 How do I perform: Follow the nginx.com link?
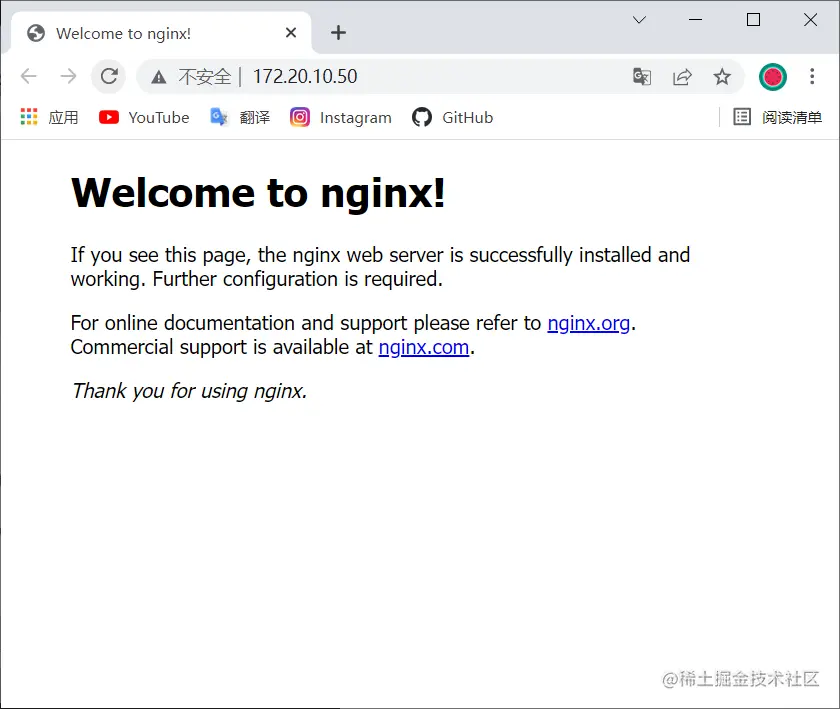424,347
